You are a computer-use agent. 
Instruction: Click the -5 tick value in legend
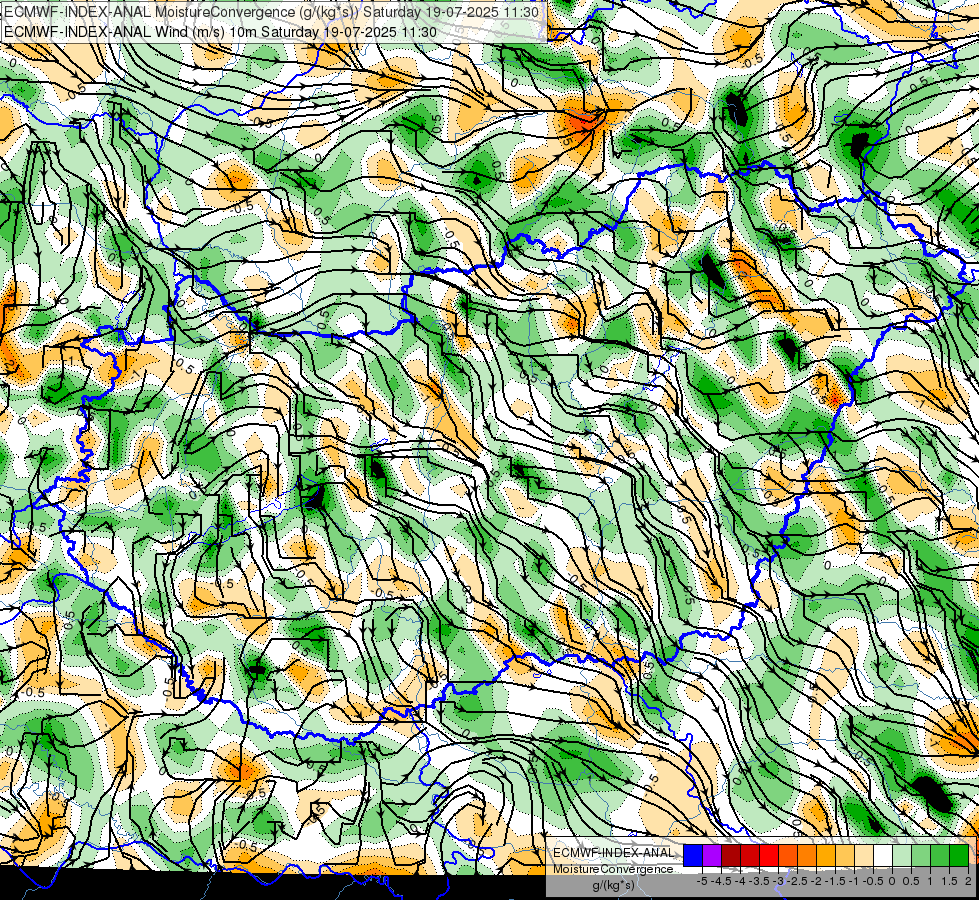702,881
